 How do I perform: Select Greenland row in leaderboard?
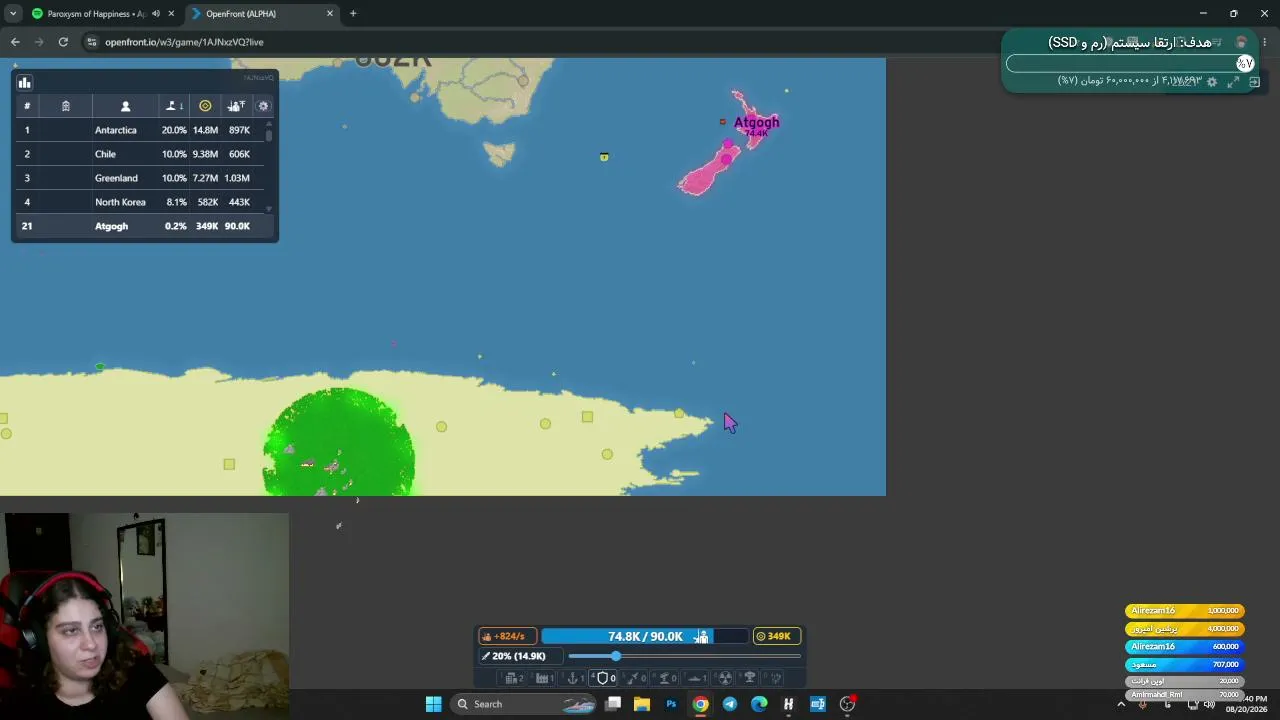click(x=140, y=178)
